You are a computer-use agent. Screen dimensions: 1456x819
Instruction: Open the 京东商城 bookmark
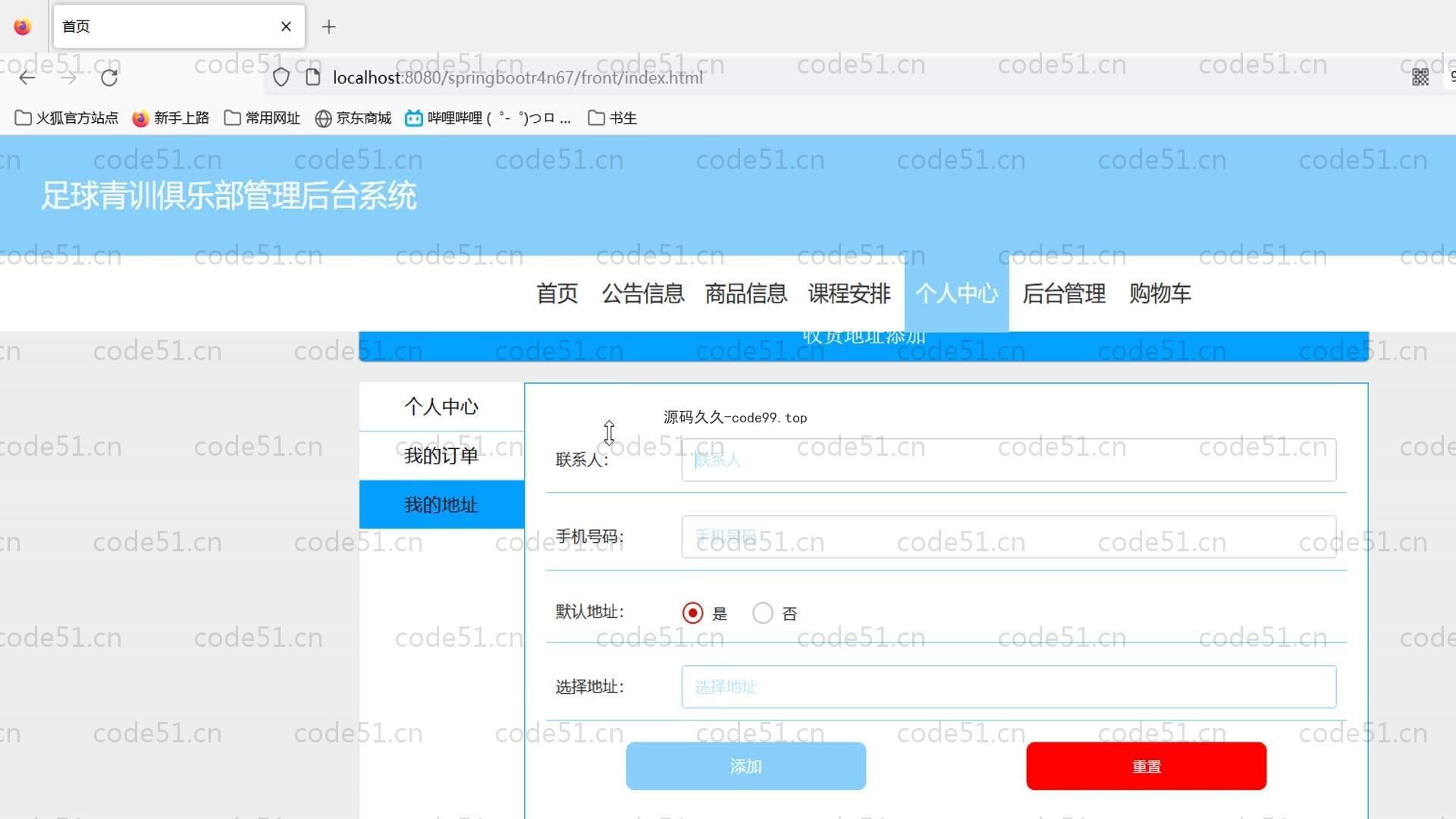353,118
